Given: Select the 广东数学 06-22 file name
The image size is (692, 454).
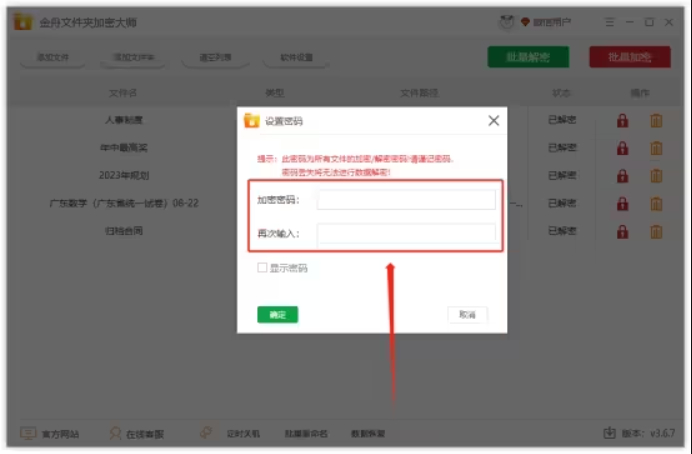Looking at the screenshot, I should (124, 203).
